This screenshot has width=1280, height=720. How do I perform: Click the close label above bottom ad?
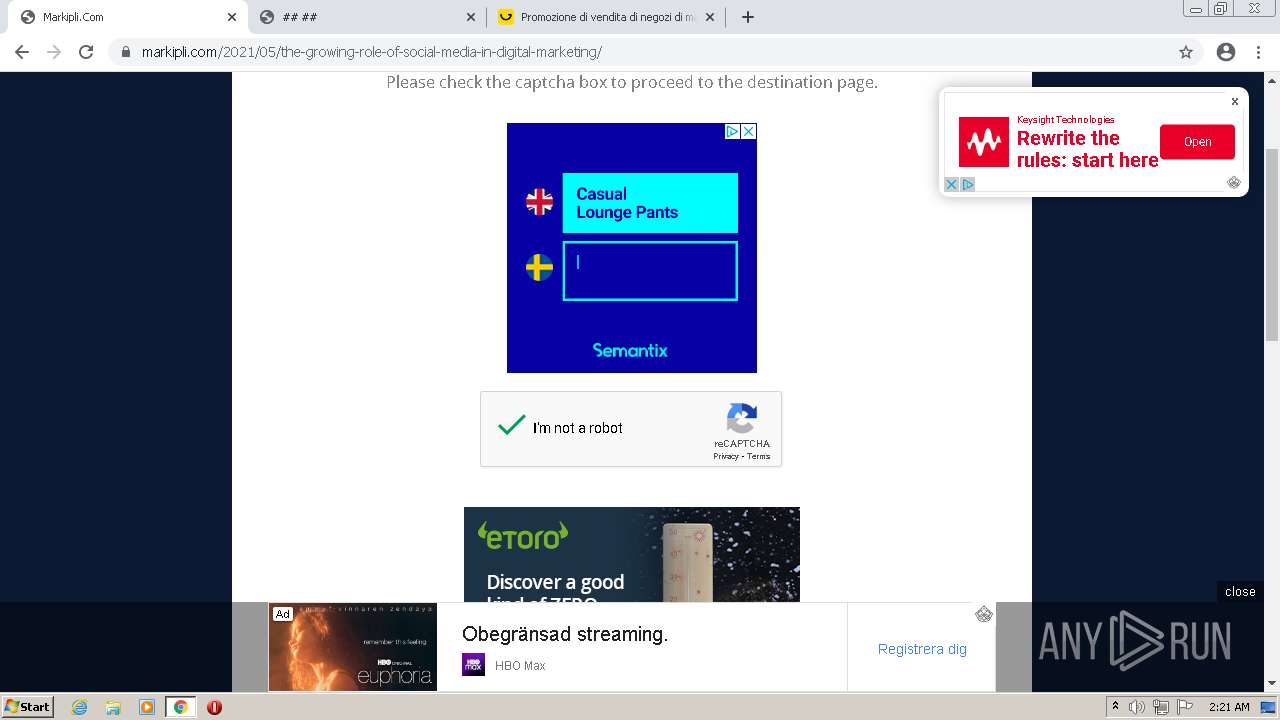click(1240, 591)
